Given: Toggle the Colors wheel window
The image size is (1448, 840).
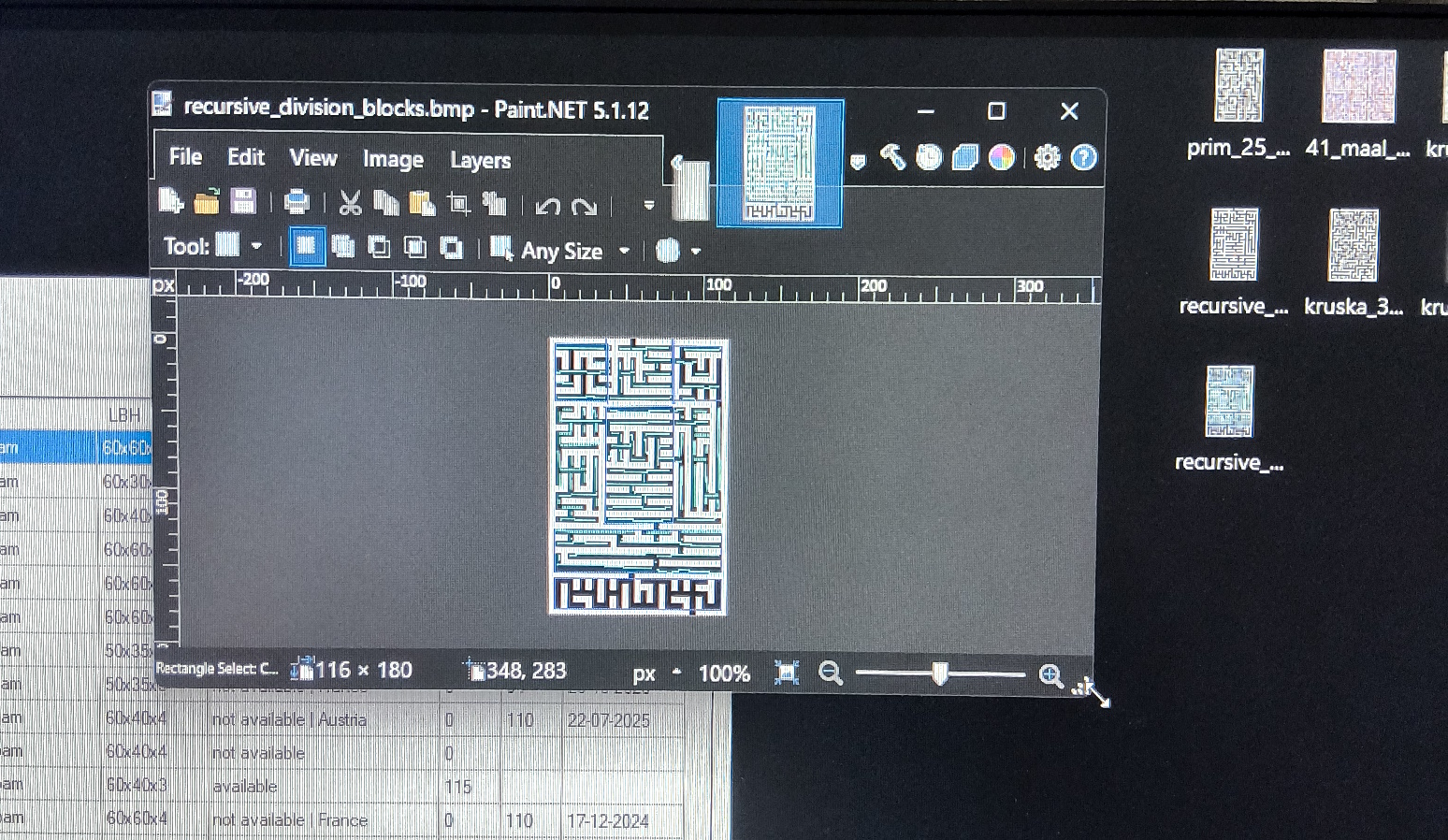Looking at the screenshot, I should pos(1002,157).
